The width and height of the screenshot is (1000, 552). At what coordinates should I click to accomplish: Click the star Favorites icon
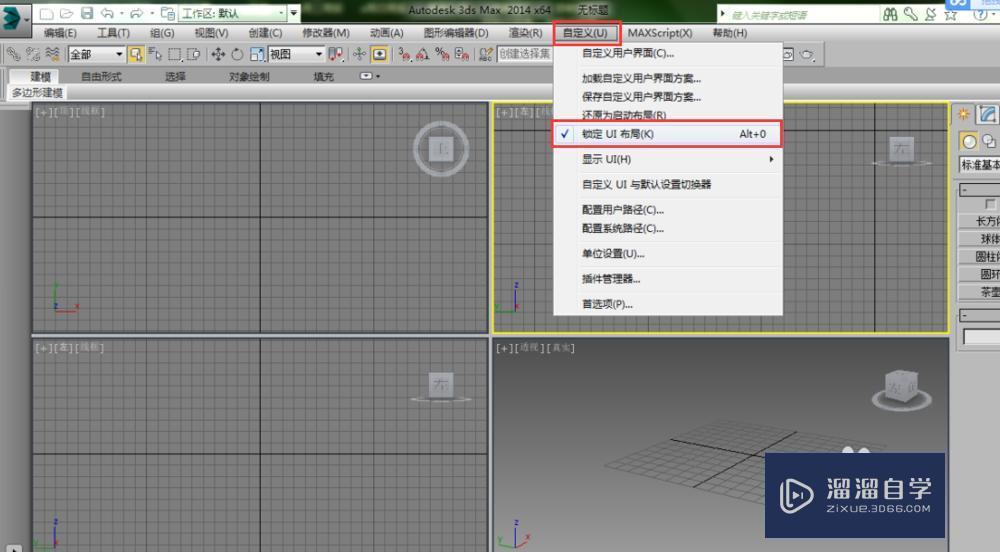950,13
